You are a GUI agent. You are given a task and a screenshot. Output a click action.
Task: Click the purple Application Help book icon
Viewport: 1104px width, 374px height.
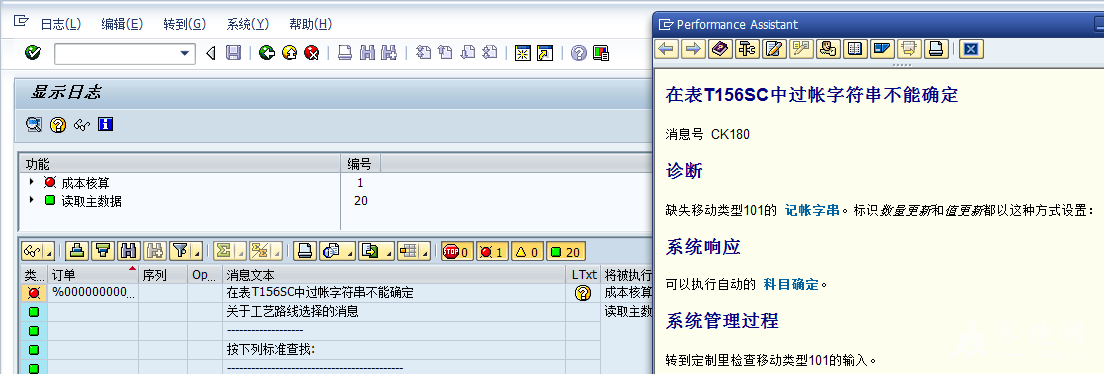720,49
